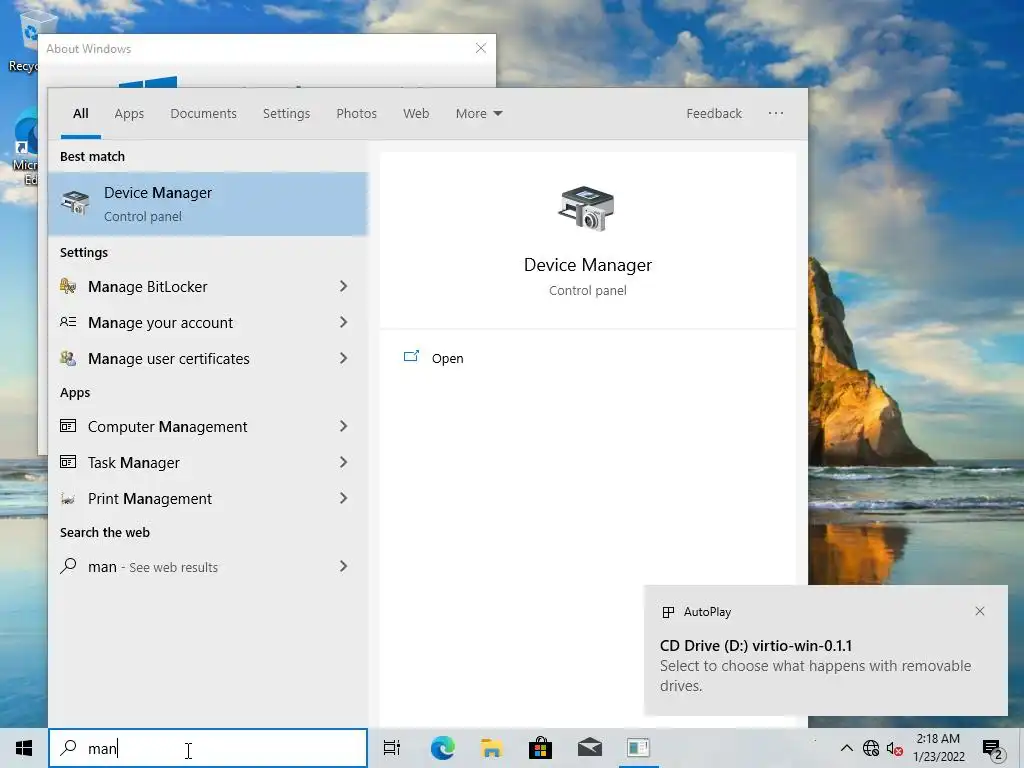Switch to the Web search tab
Screen dimensions: 1024x768
[x=416, y=114]
